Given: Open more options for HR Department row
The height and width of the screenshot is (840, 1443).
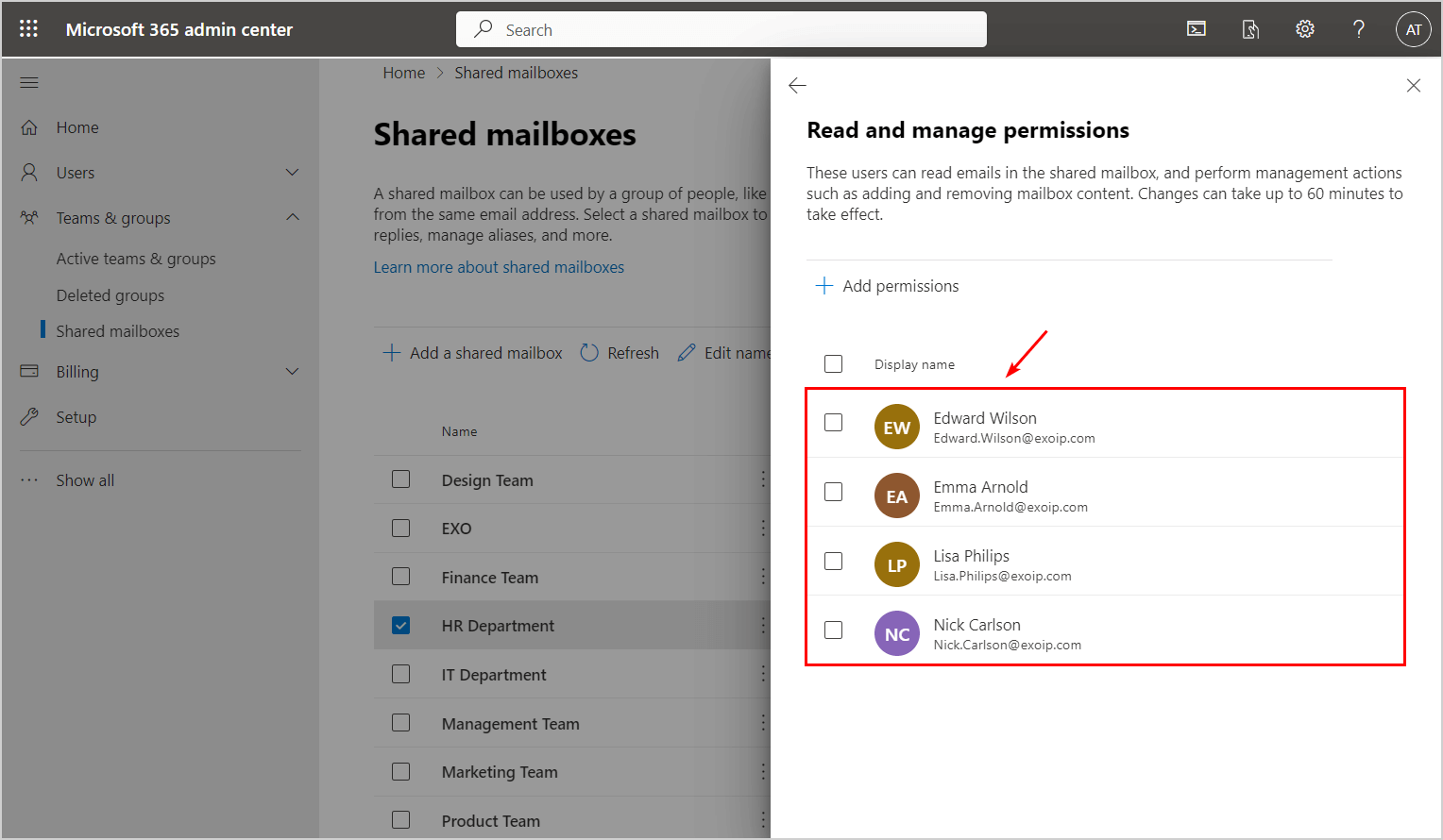Looking at the screenshot, I should pyautogui.click(x=763, y=625).
